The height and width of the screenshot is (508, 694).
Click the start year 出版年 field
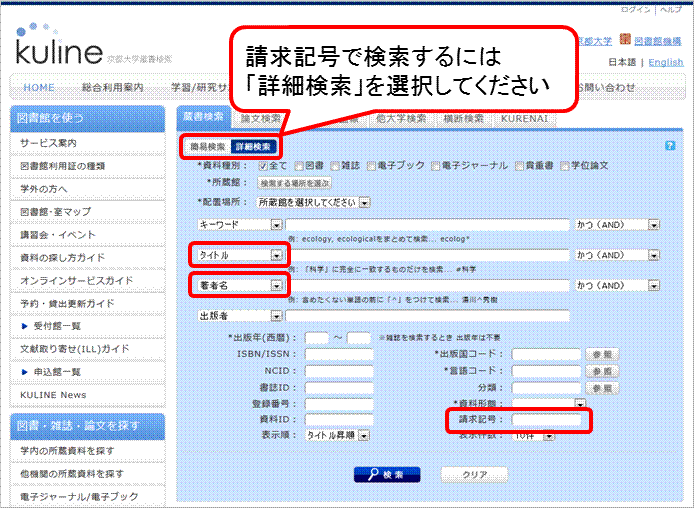click(x=317, y=338)
